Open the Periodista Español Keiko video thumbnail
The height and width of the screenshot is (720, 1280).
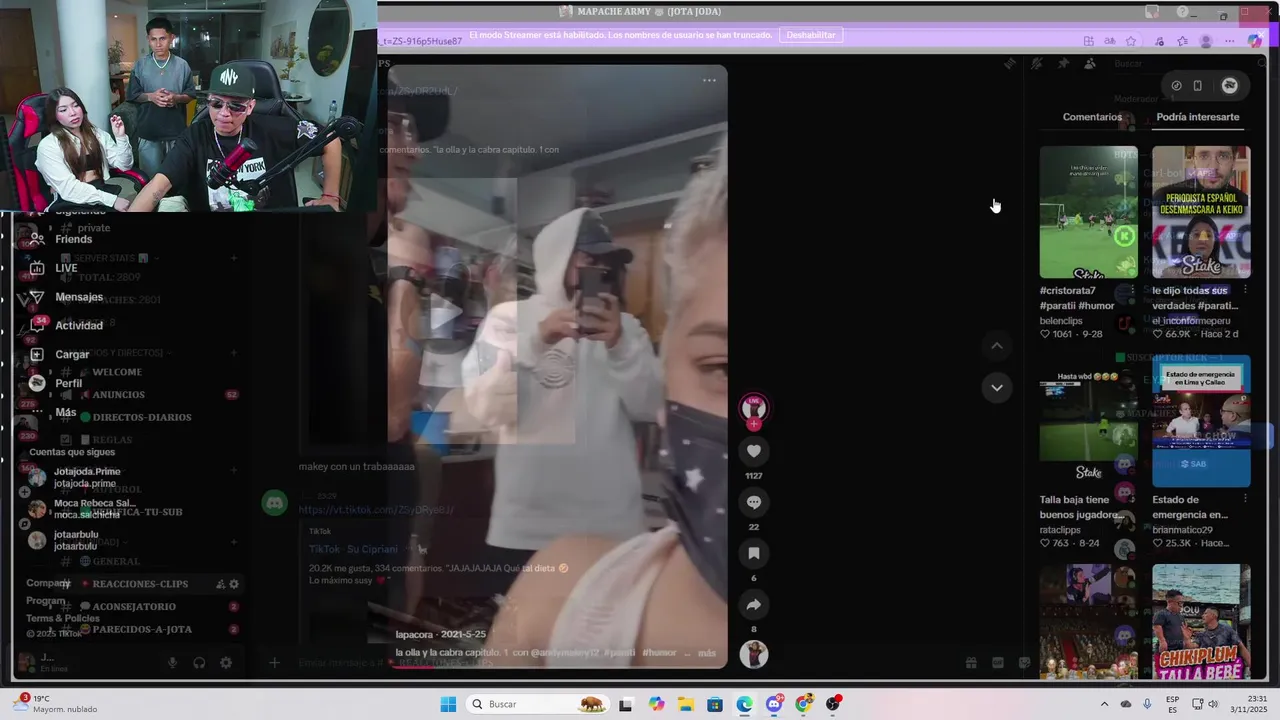click(x=1201, y=212)
